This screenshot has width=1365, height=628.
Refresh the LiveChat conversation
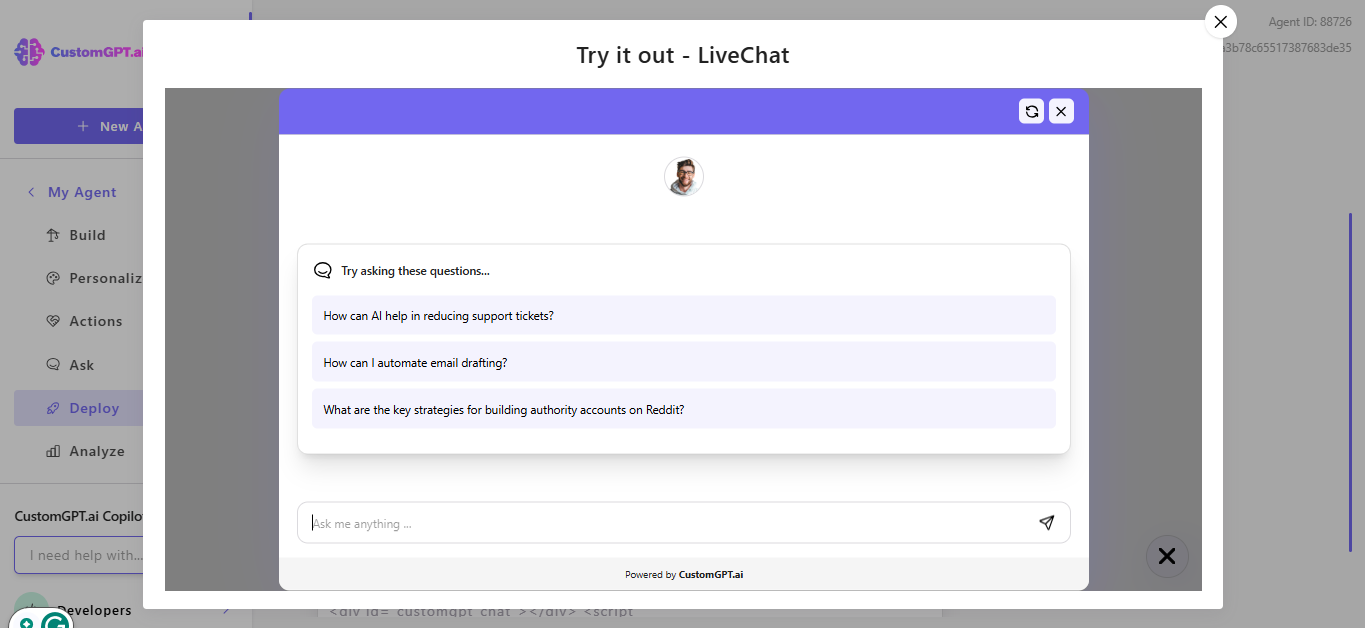1031,111
